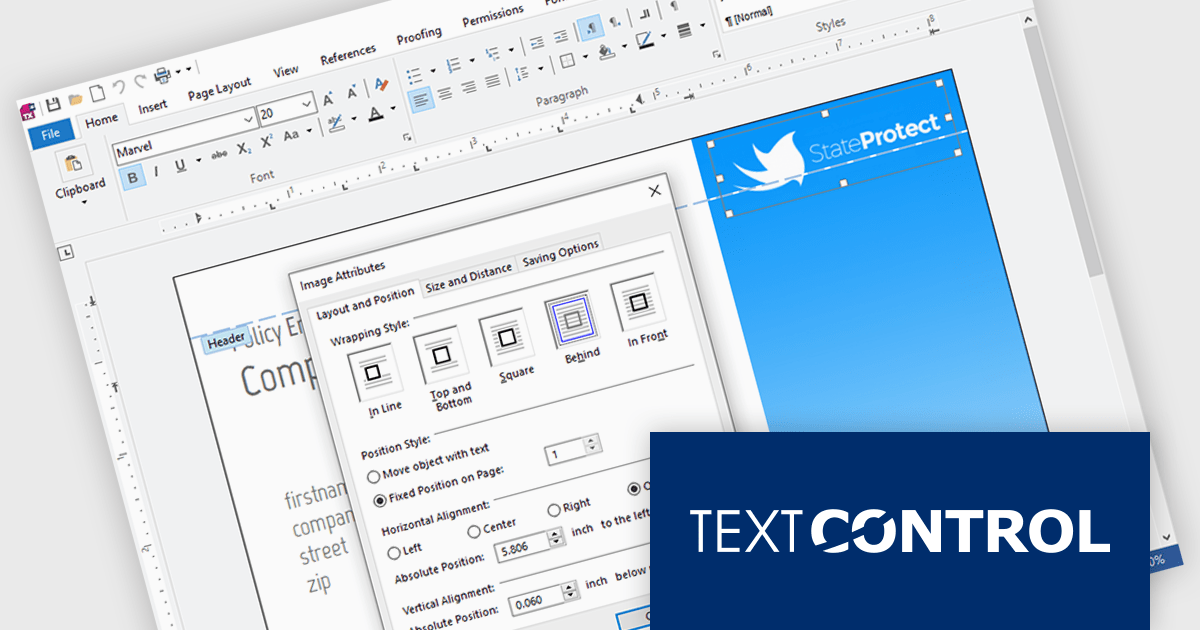Click the border line style icon
Image resolution: width=1200 pixels, height=630 pixels.
click(x=685, y=31)
